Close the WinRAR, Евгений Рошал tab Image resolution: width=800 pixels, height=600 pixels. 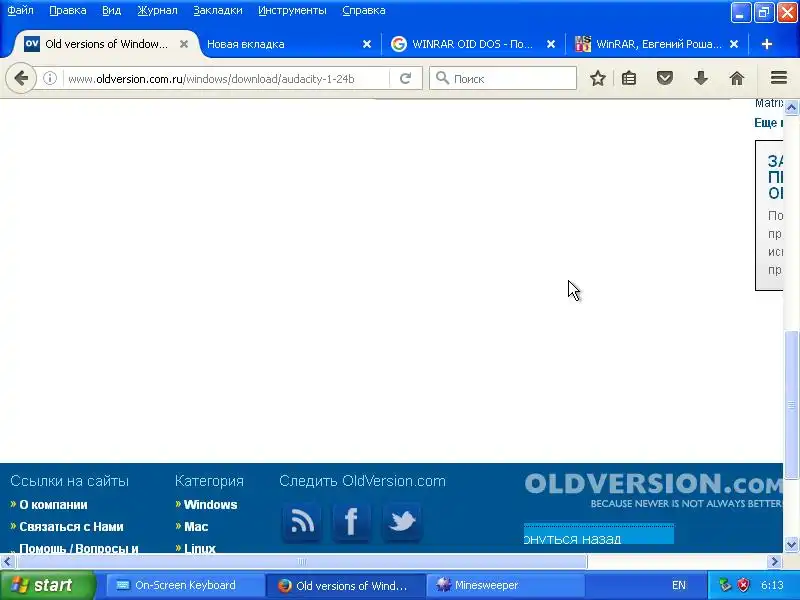734,44
